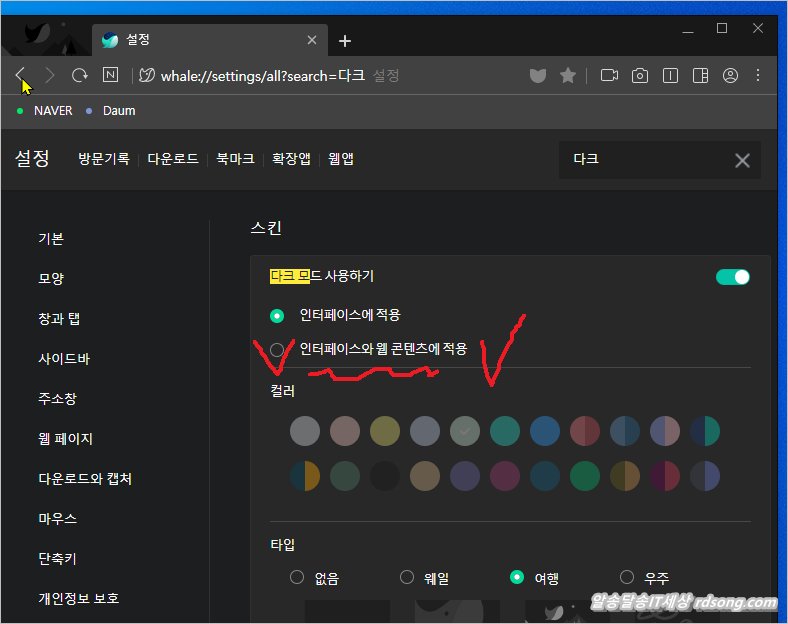
Task: Select the 웨일 type radio button
Action: 407,577
